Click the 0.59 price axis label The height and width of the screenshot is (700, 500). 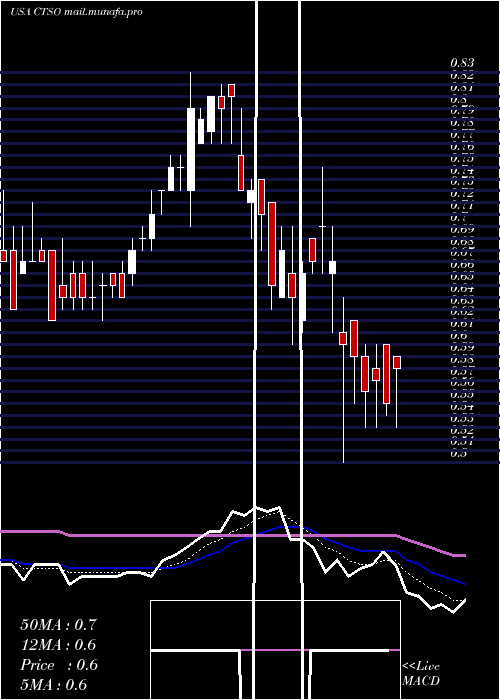pyautogui.click(x=462, y=348)
